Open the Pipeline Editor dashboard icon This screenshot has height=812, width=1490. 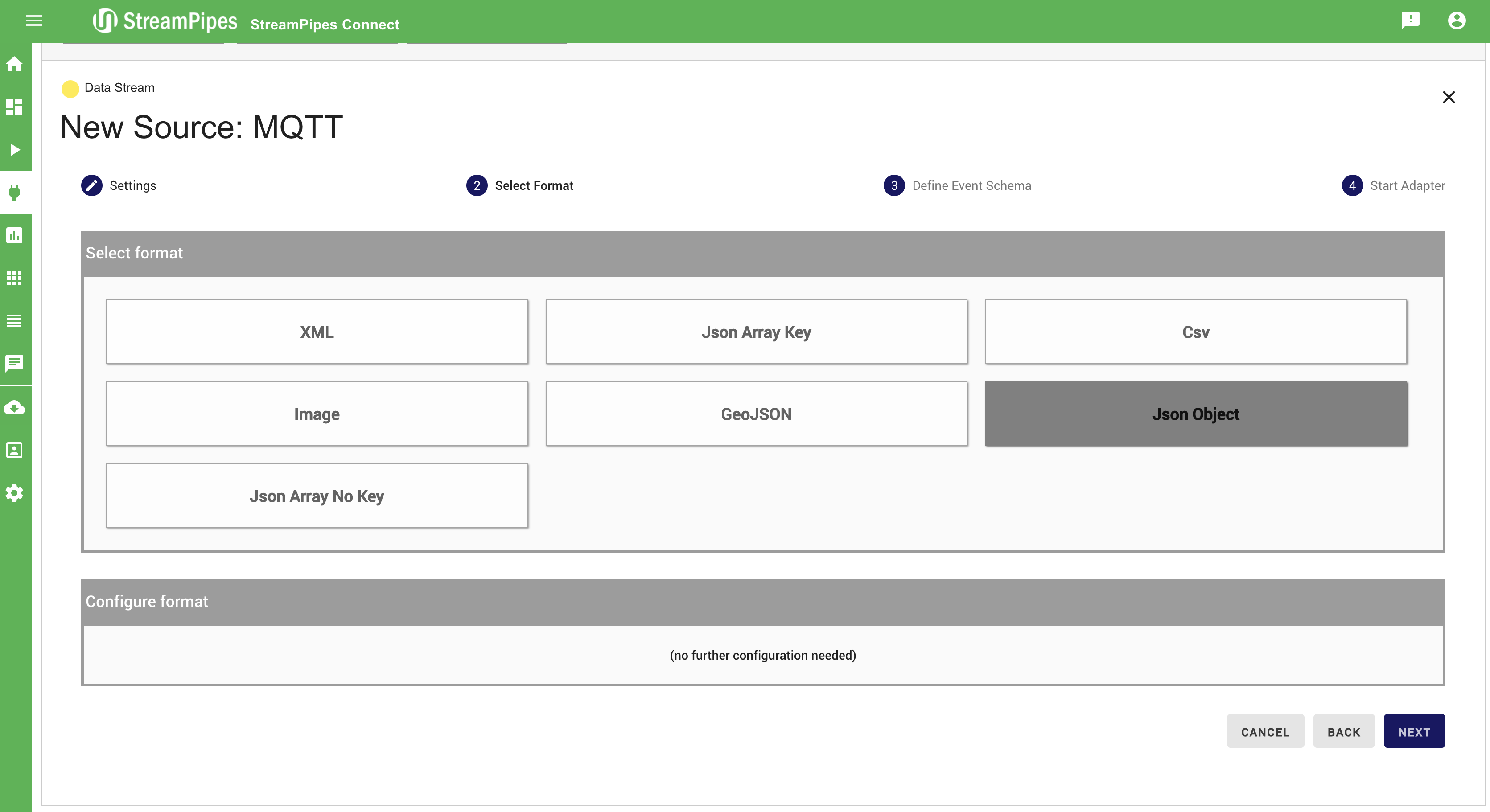(x=14, y=107)
